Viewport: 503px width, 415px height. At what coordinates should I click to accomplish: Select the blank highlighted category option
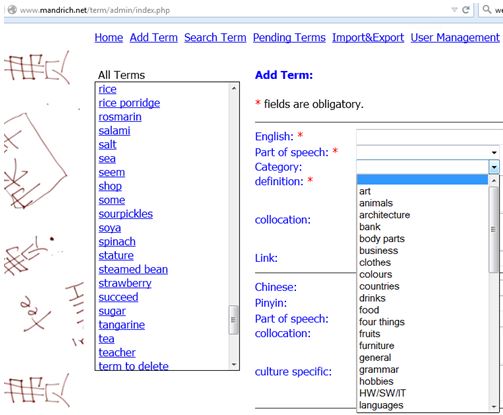tap(422, 179)
